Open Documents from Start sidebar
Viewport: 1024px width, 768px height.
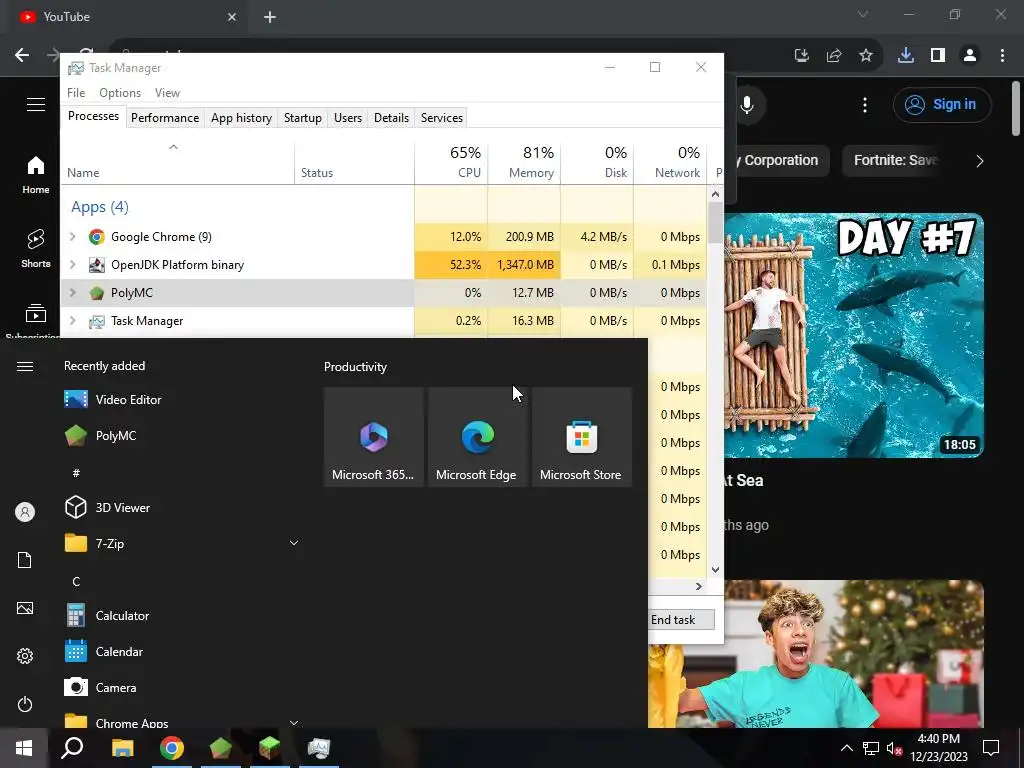[25, 560]
